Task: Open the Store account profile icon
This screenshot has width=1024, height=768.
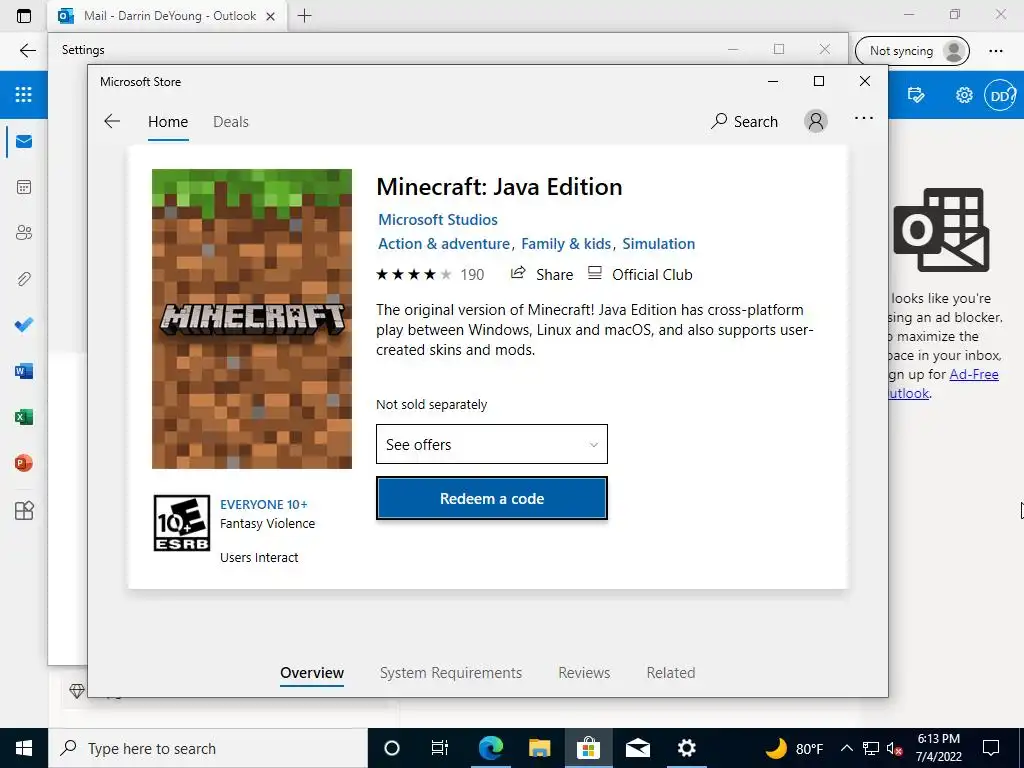Action: (816, 121)
